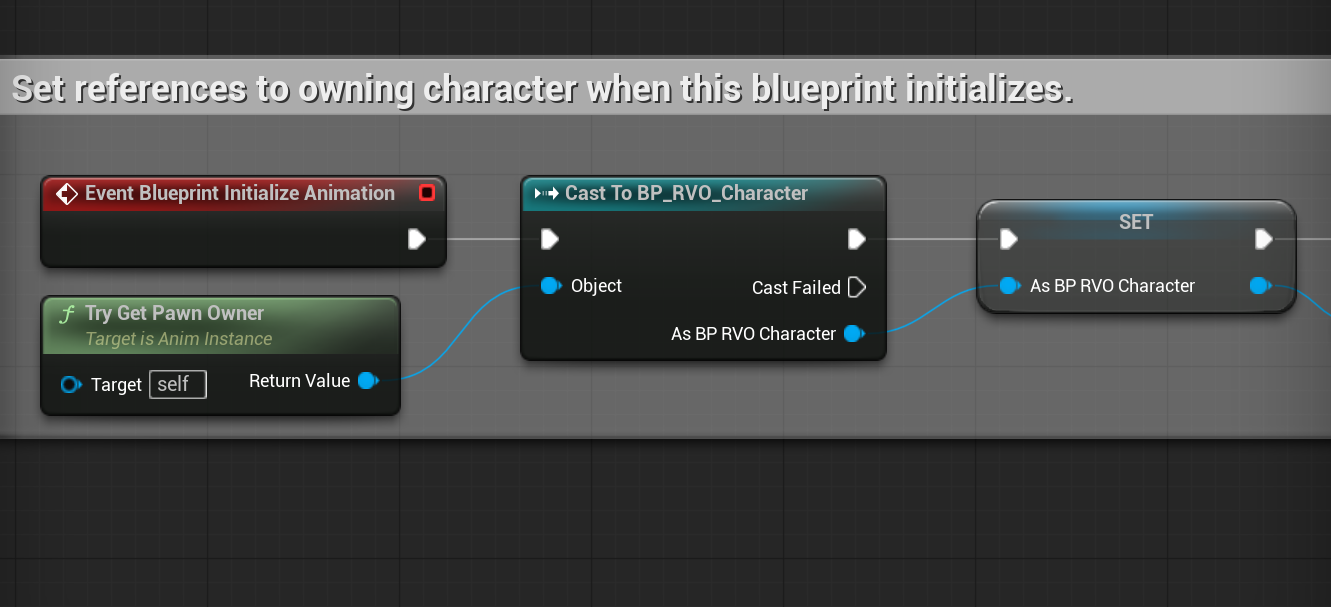This screenshot has width=1331, height=607.
Task: Click the SET node's blue output value pin
Action: (1260, 286)
